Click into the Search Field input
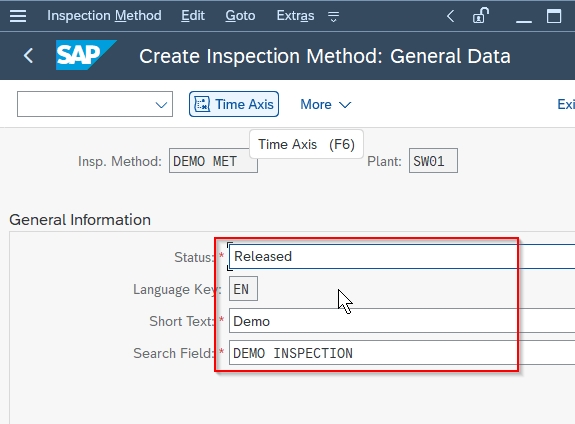The image size is (575, 424). (x=402, y=353)
